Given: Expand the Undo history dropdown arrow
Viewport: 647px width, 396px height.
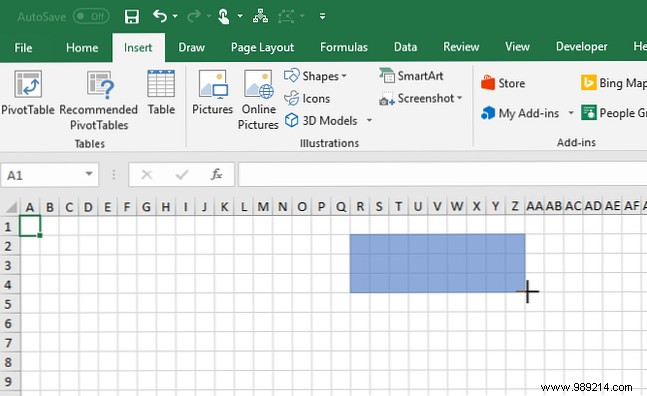Looking at the screenshot, I should click(x=175, y=16).
